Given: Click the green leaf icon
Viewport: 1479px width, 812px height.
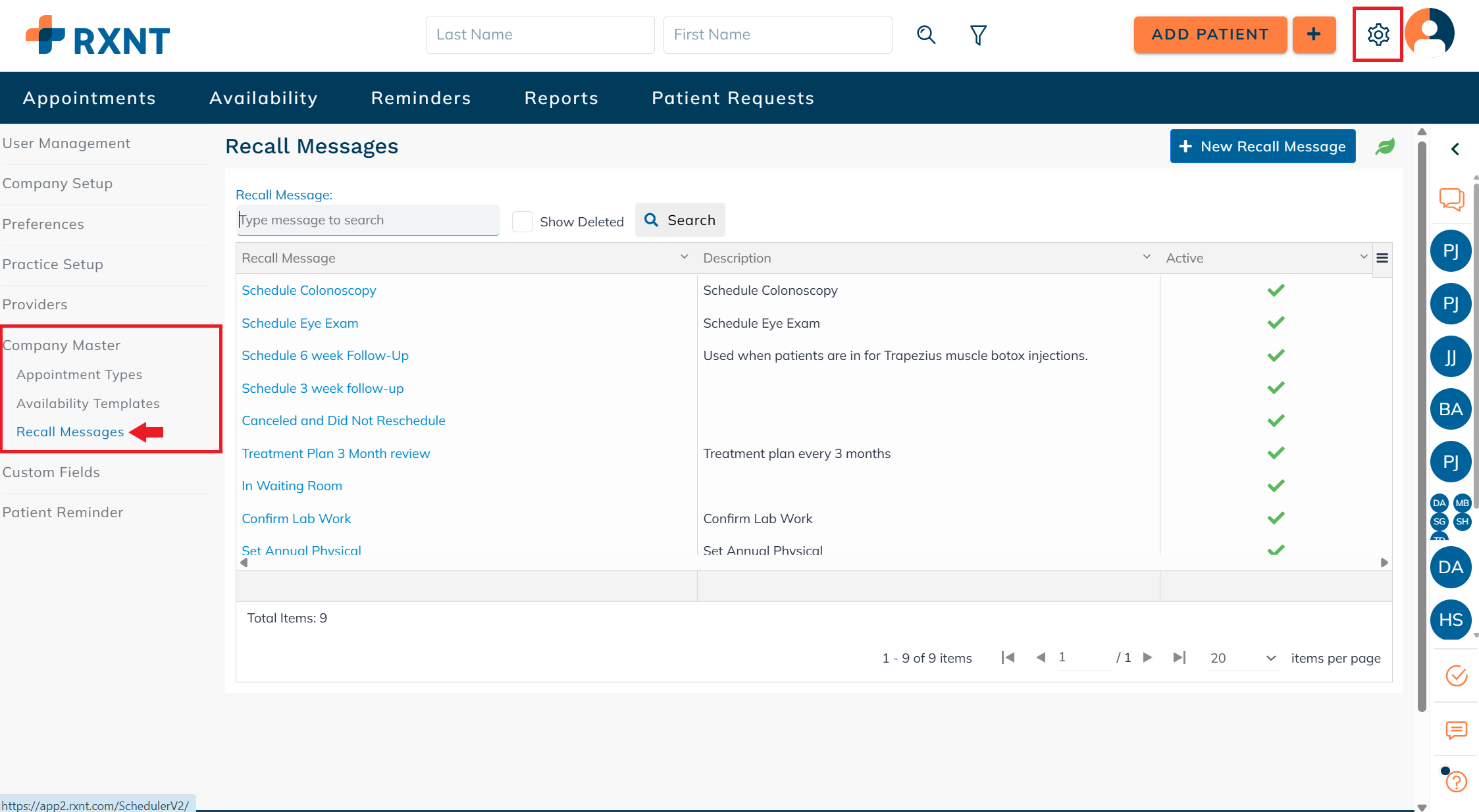Looking at the screenshot, I should (x=1385, y=147).
